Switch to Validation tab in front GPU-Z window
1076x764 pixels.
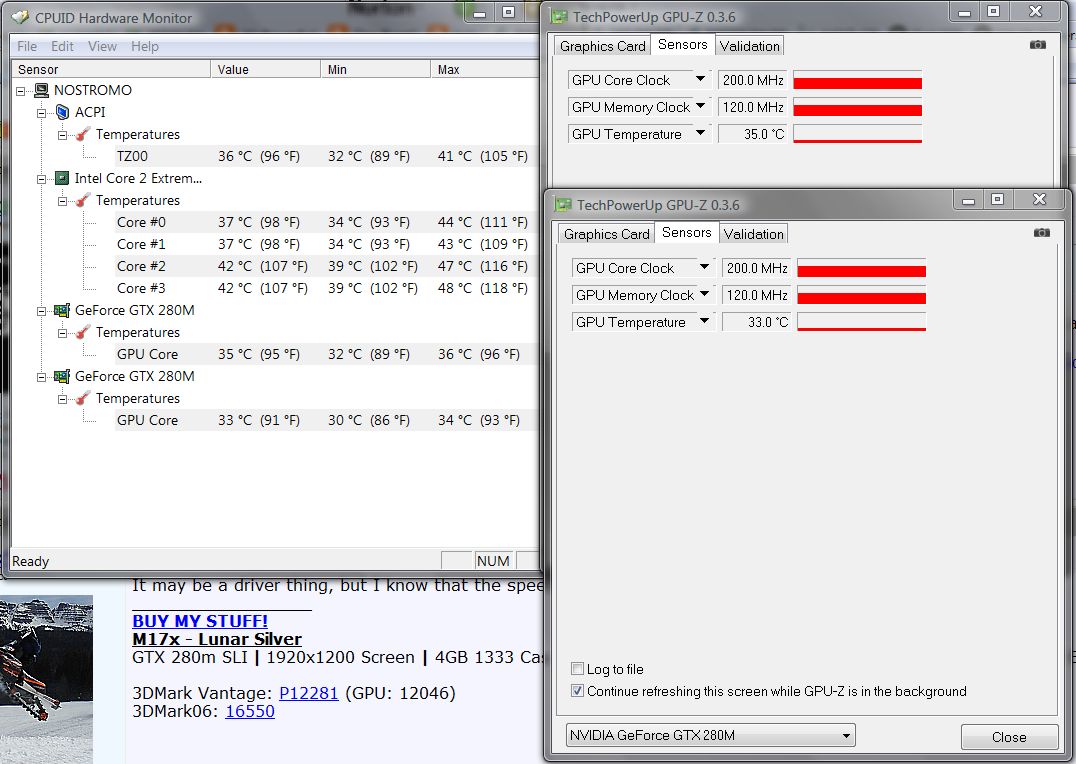coord(753,234)
